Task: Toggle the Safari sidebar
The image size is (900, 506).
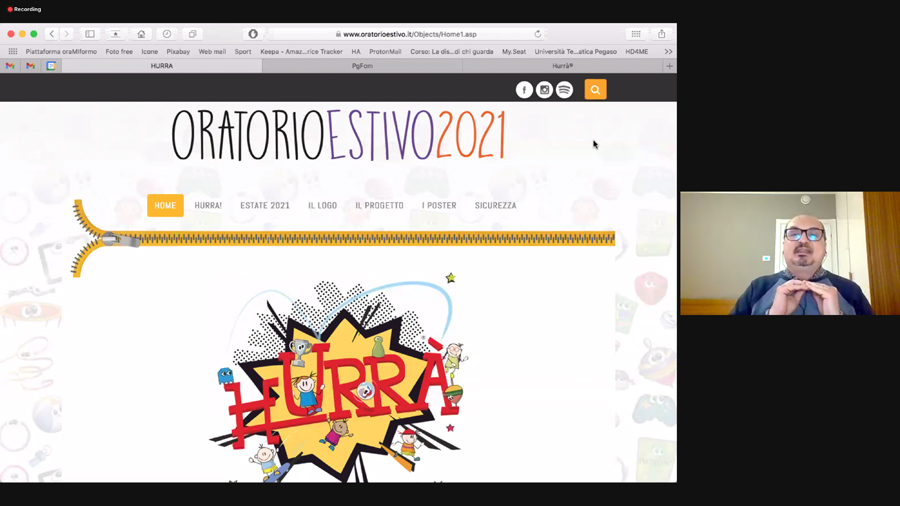Action: [x=90, y=34]
